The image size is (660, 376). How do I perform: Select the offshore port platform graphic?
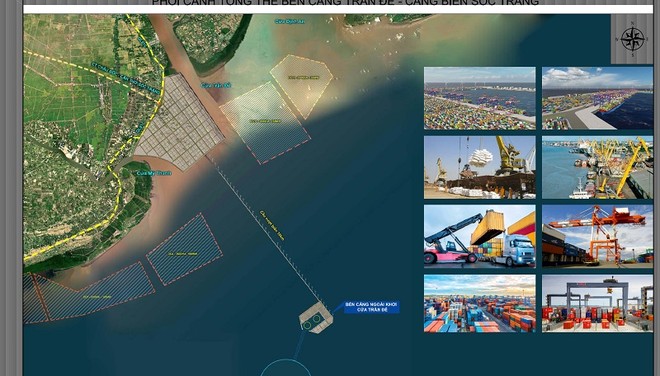coord(316,318)
